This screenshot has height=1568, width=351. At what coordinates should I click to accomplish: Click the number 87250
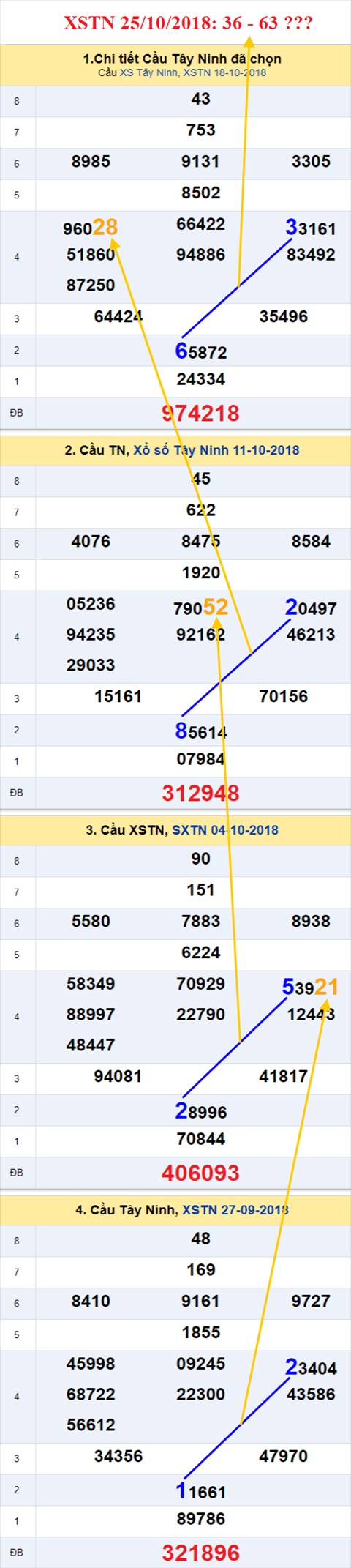(x=91, y=285)
